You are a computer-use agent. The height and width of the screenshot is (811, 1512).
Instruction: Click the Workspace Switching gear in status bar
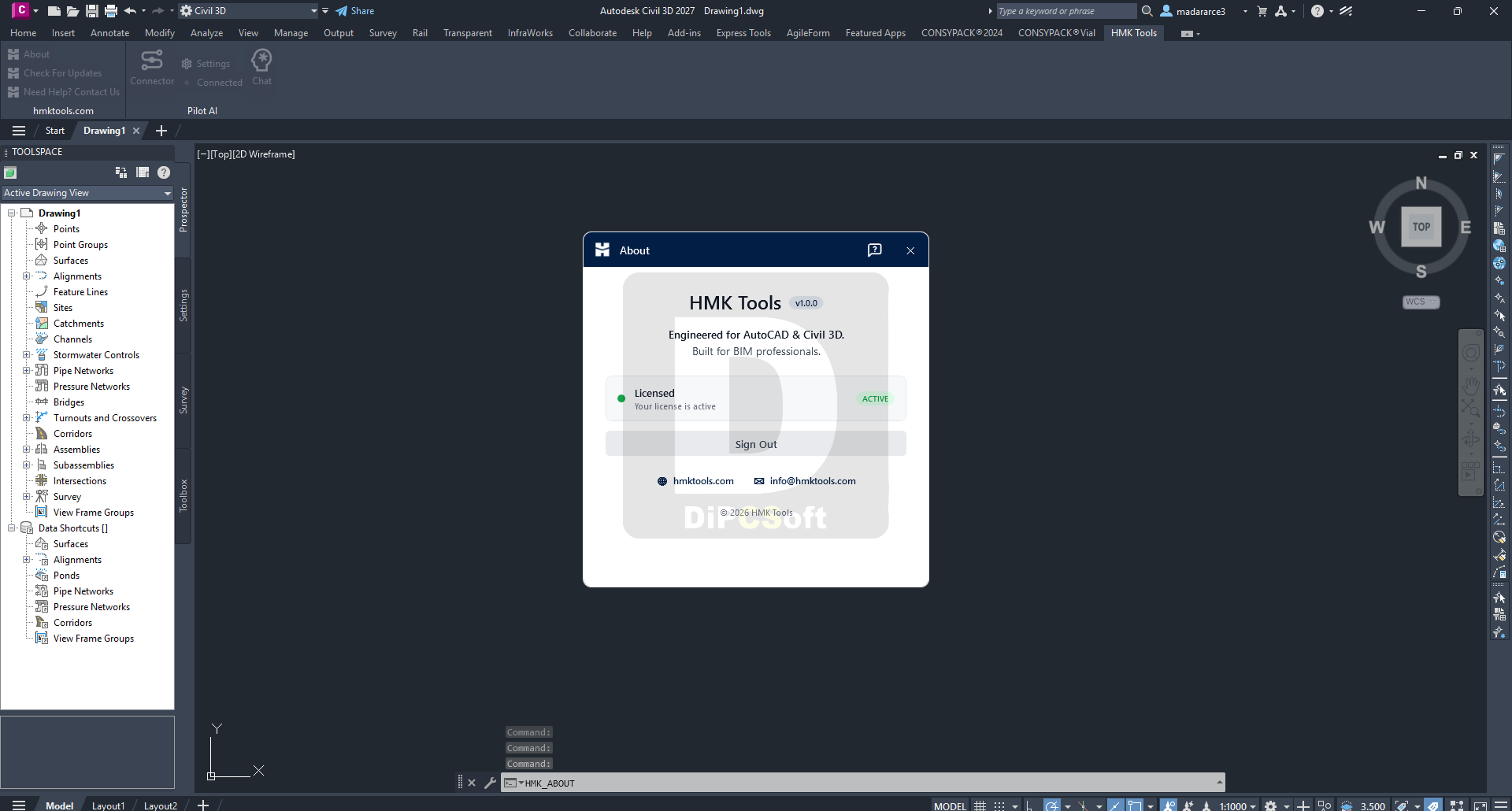(x=1270, y=805)
